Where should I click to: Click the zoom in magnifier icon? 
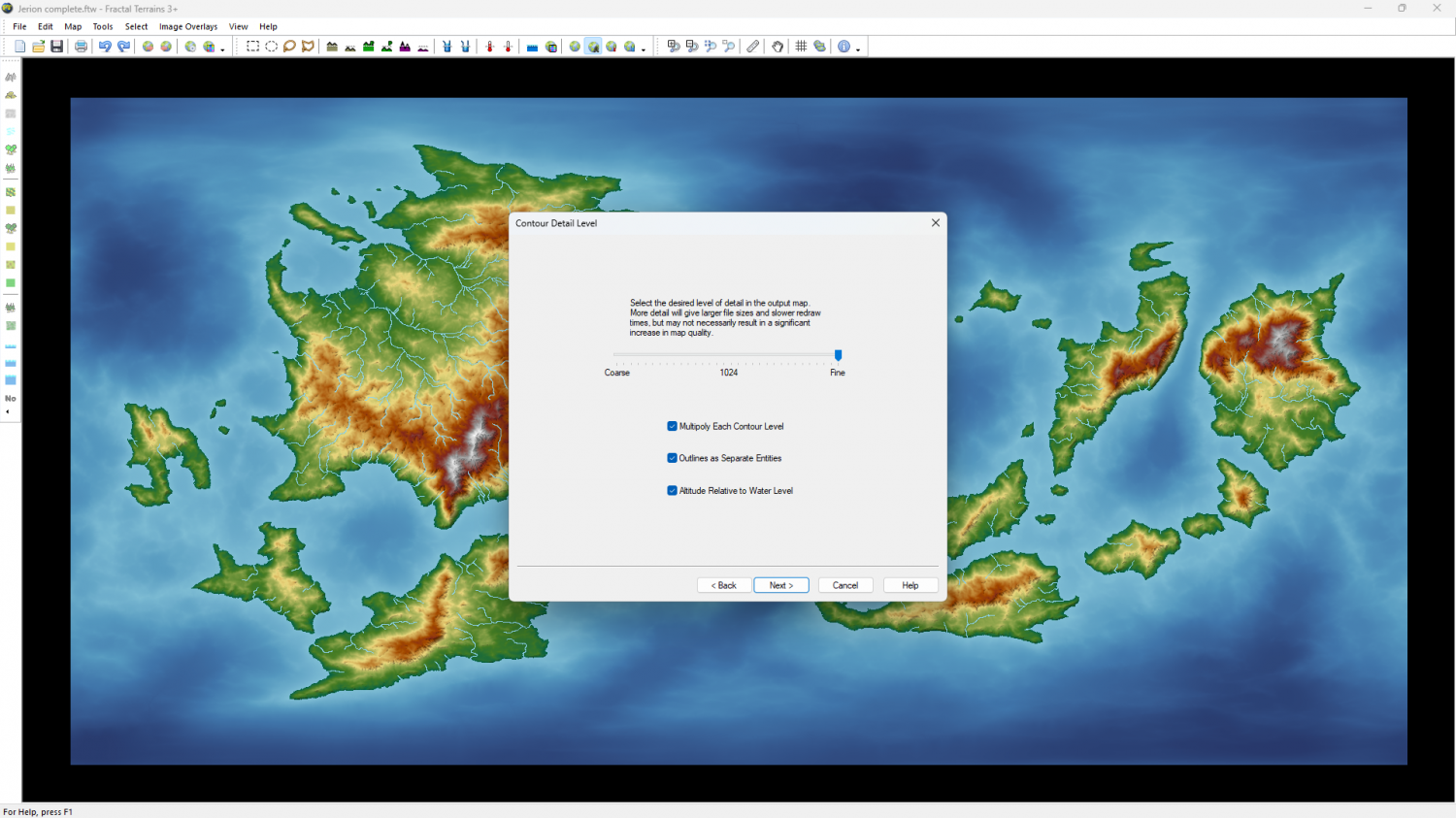coord(674,47)
